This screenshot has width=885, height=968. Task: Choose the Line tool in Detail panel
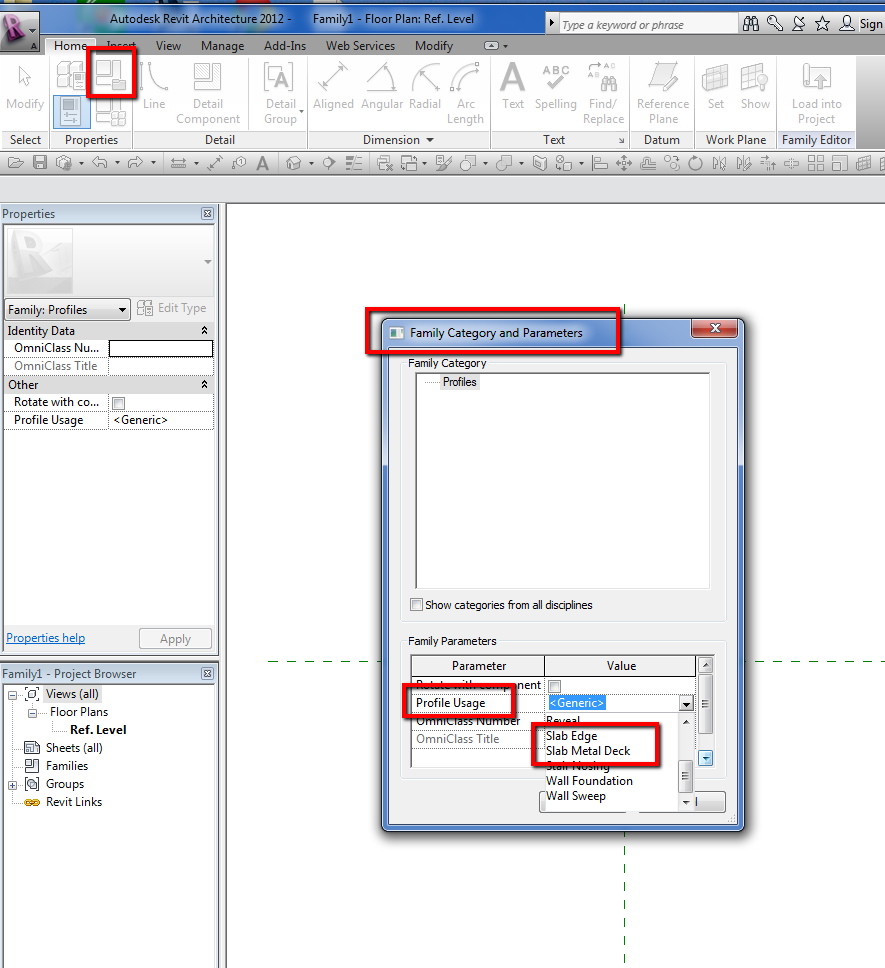(x=153, y=86)
